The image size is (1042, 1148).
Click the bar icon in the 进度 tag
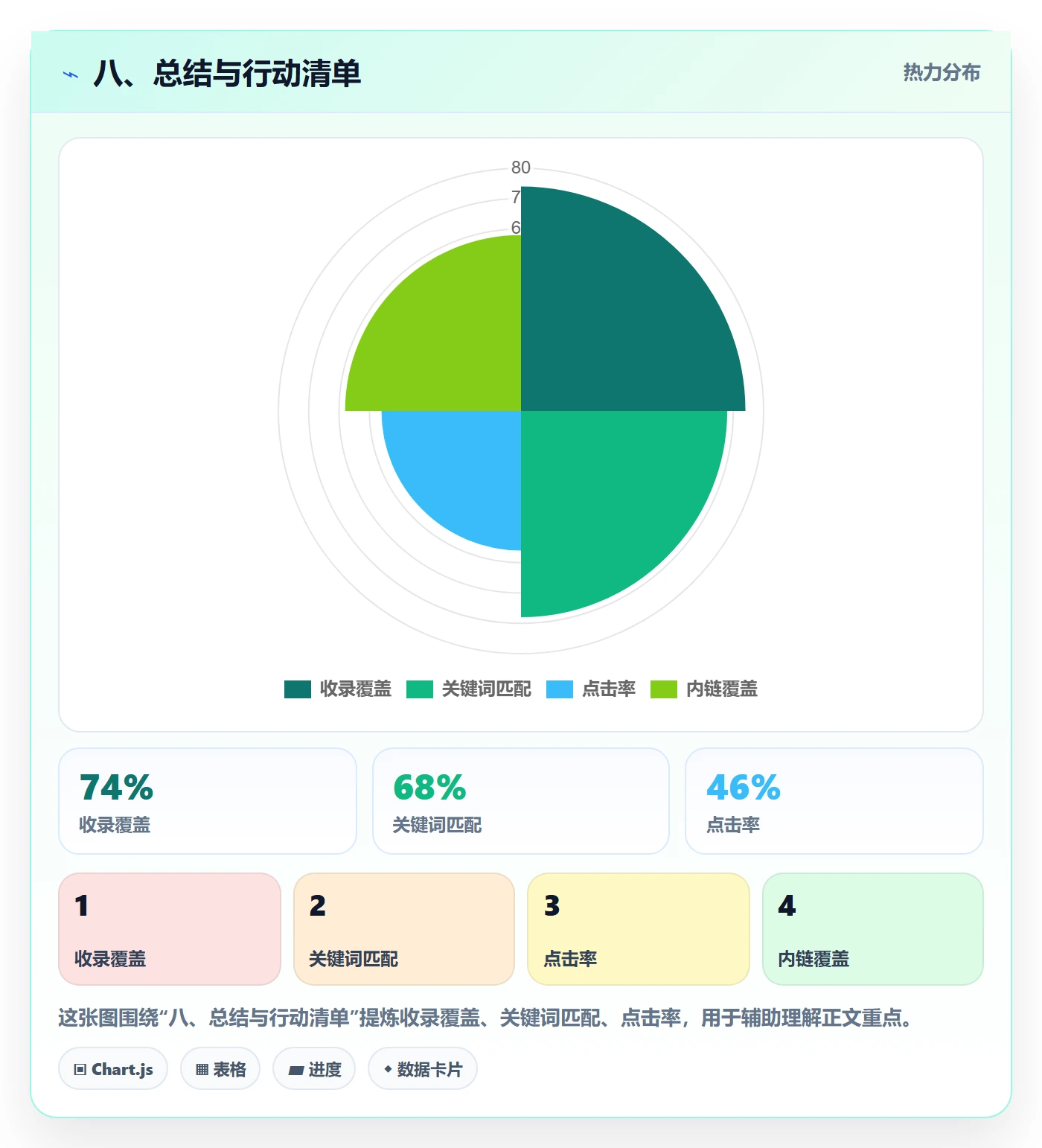pos(295,1070)
